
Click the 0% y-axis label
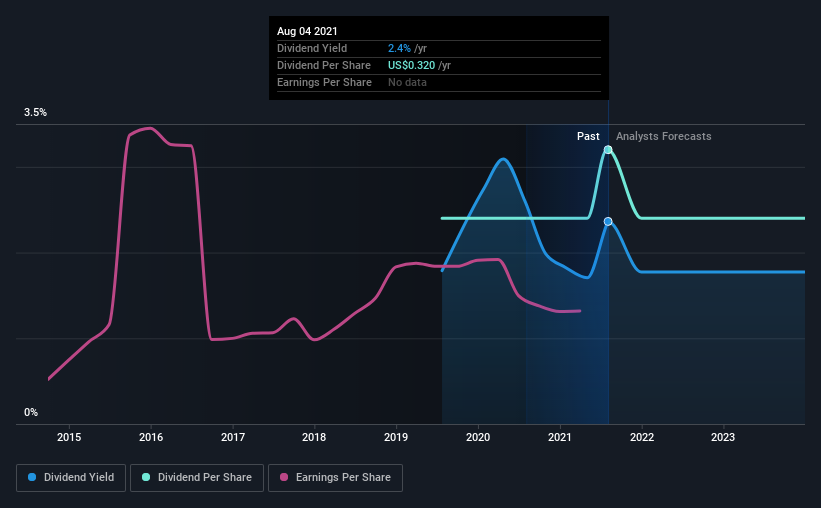coord(31,413)
